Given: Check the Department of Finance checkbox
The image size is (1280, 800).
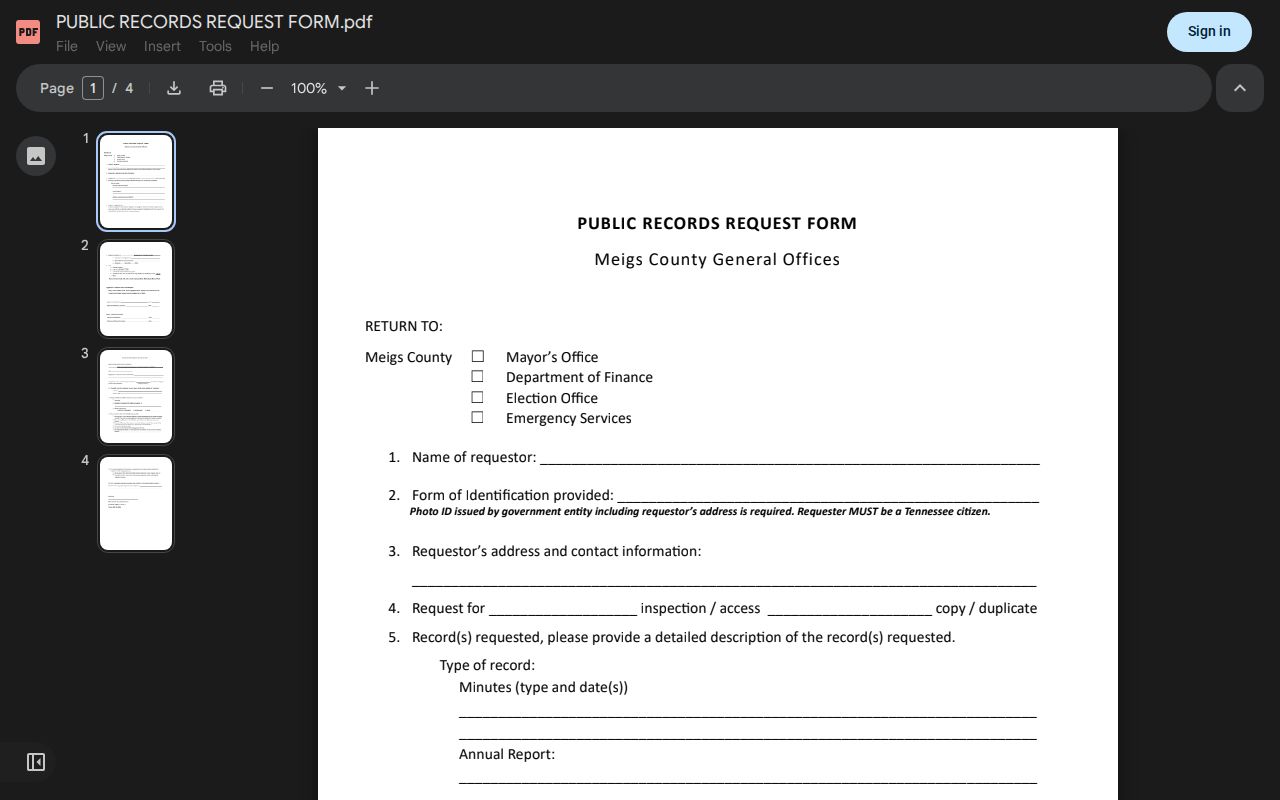Looking at the screenshot, I should coord(478,376).
